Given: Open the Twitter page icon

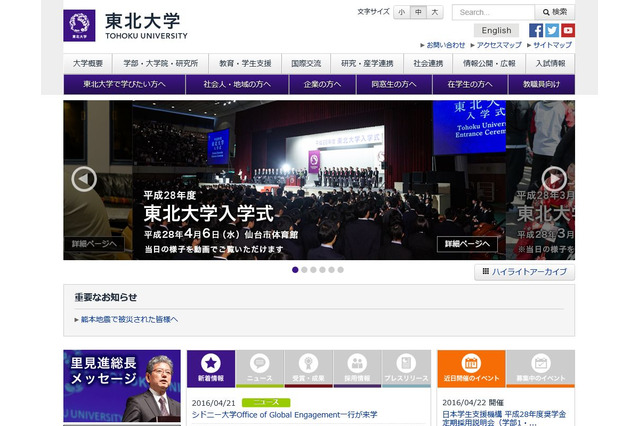Looking at the screenshot, I should tap(552, 30).
